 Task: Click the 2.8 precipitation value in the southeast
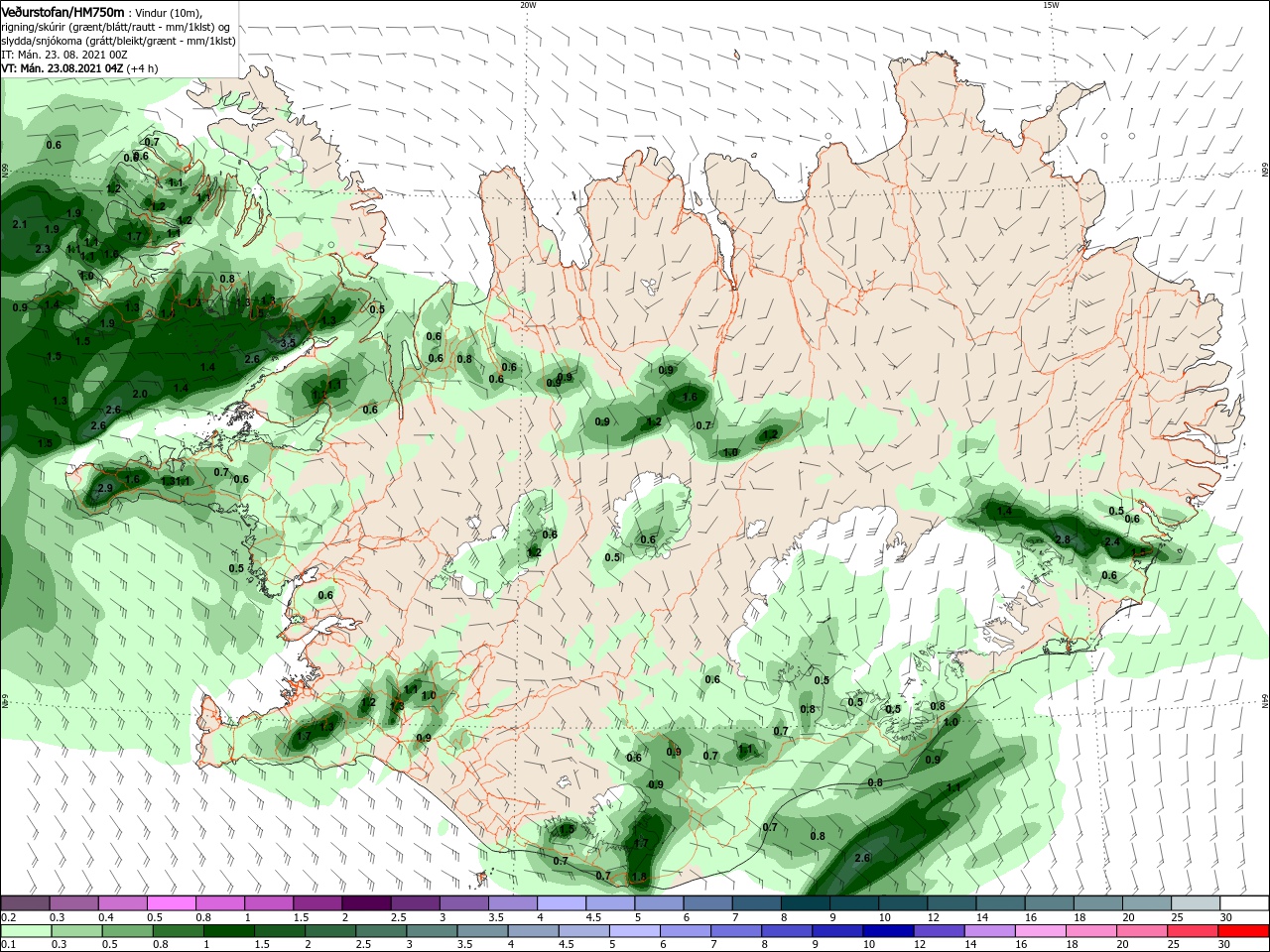pos(1063,538)
